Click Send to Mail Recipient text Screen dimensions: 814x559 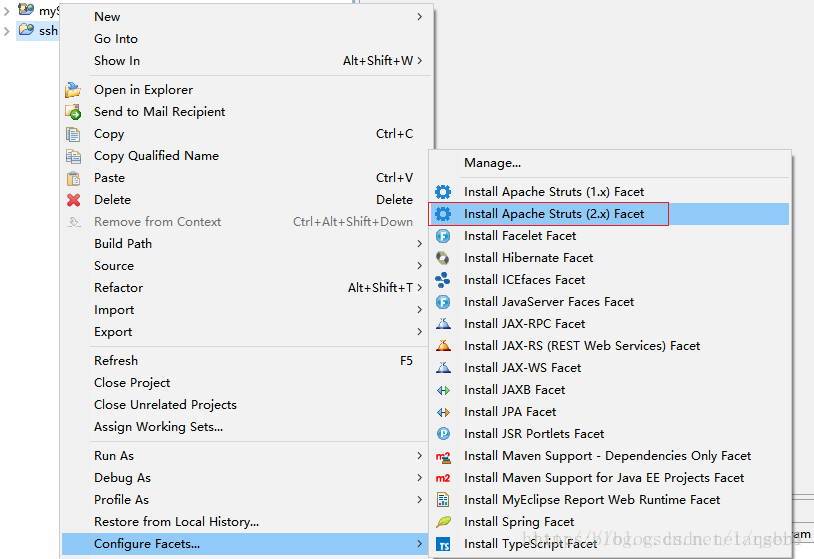click(159, 112)
